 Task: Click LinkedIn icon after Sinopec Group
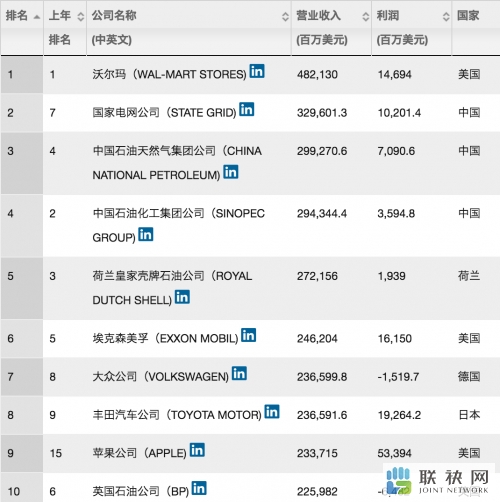click(x=146, y=234)
